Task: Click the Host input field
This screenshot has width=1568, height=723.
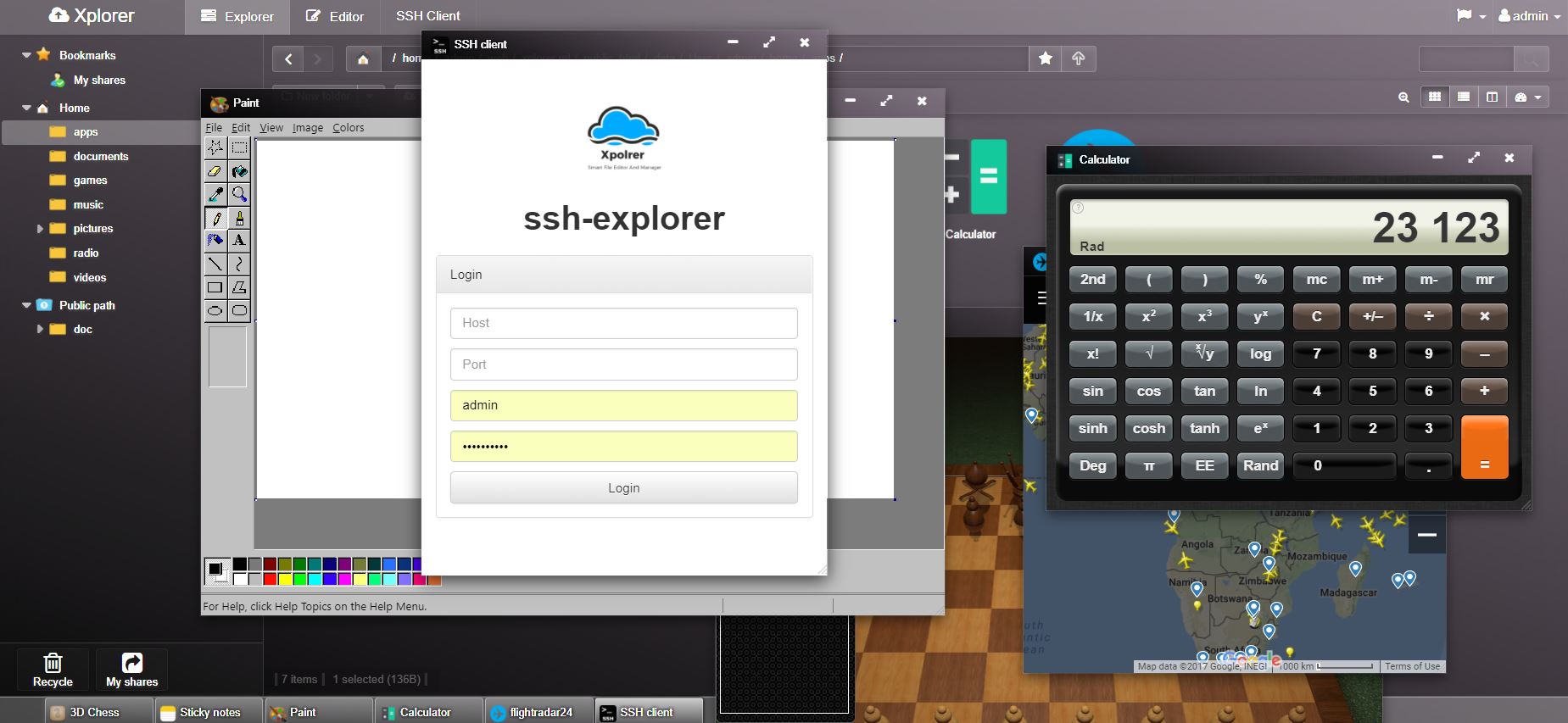Action: tap(623, 323)
